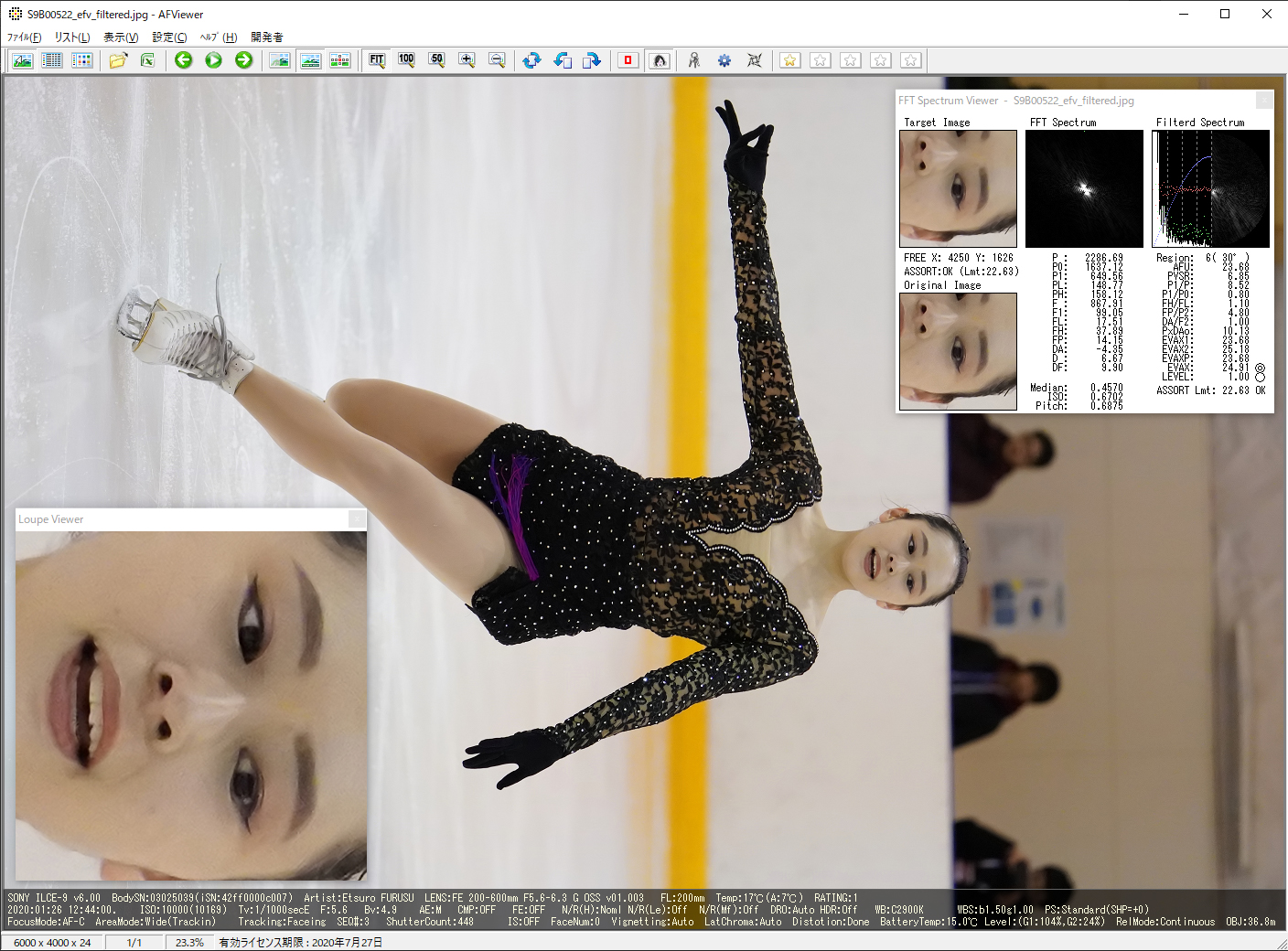Toggle the red focus frame display button

tap(628, 60)
